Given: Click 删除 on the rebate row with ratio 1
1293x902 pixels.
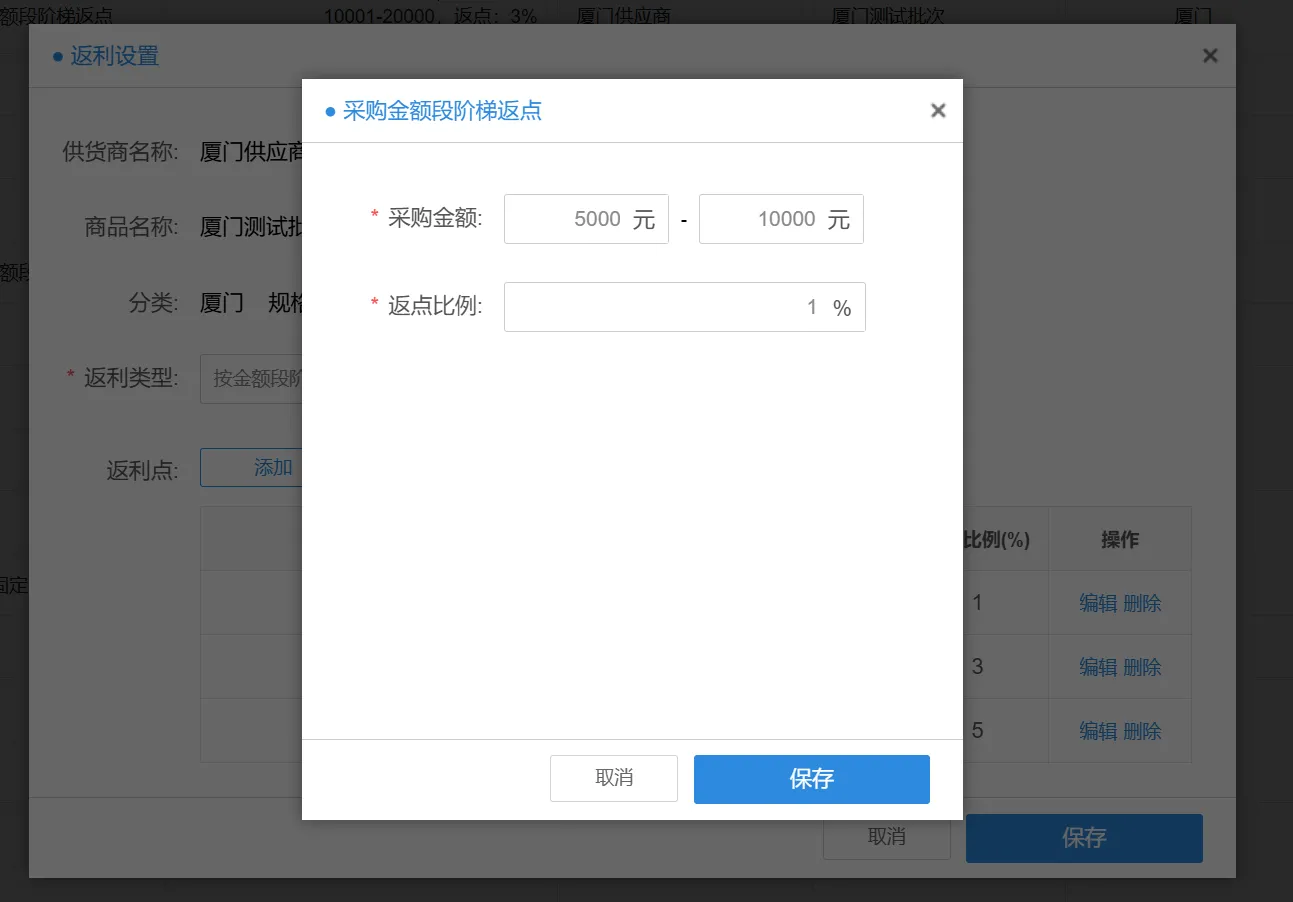Looking at the screenshot, I should coord(1140,603).
